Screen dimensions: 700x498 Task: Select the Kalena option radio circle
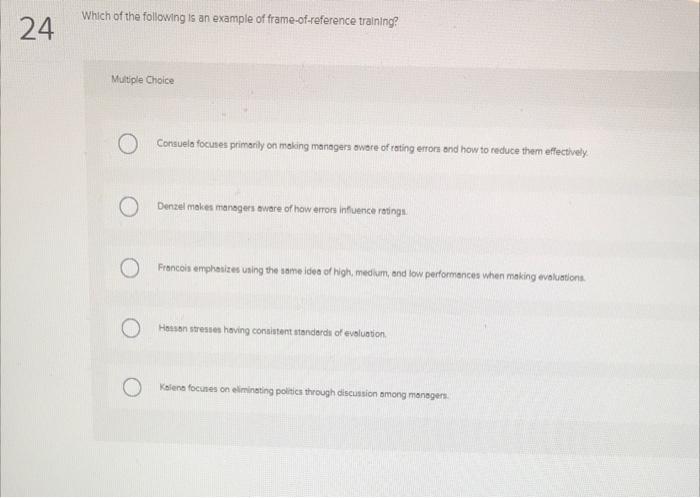point(132,387)
